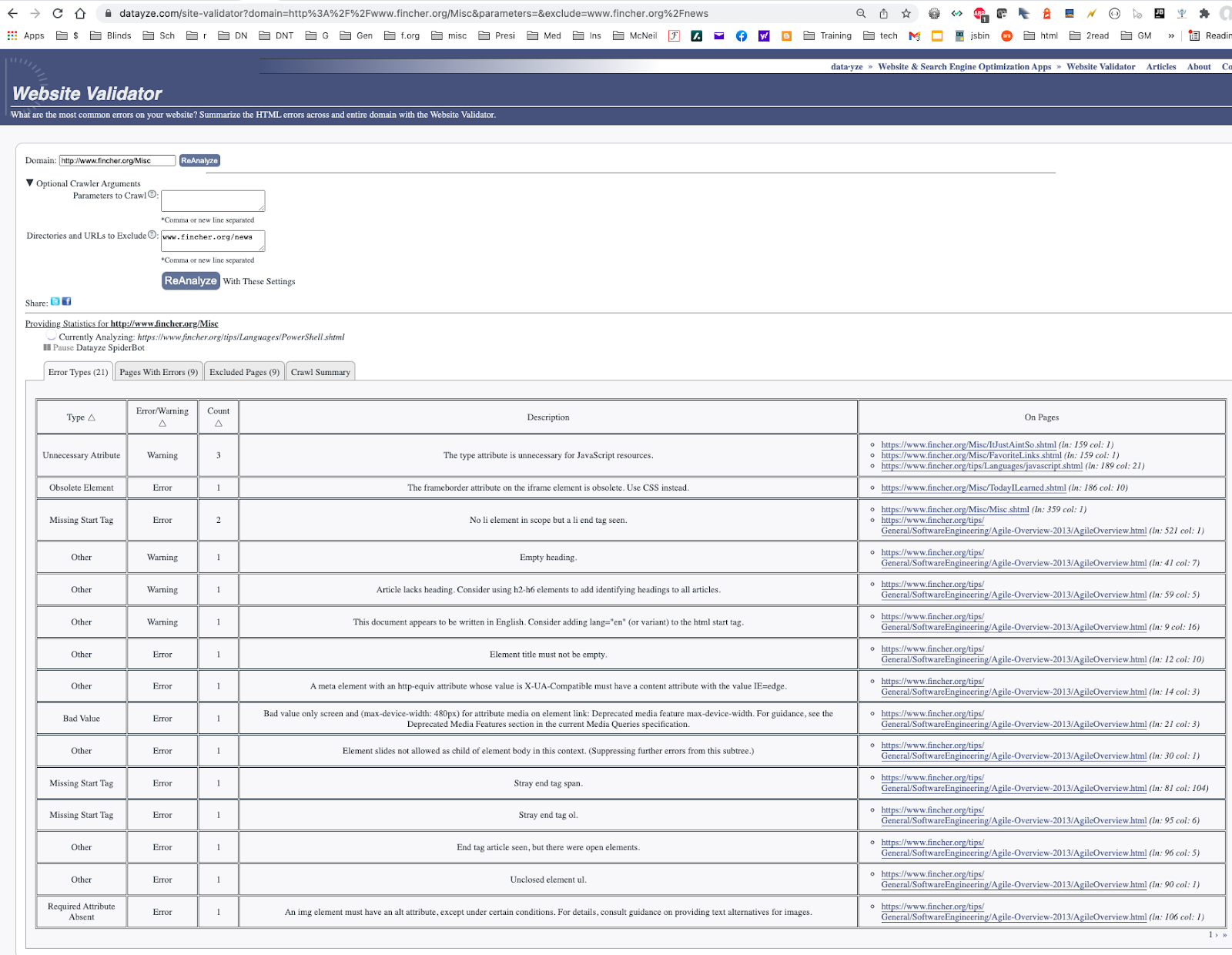This screenshot has height=955, width=1232.
Task: Select the "Stray end tag span." description
Action: [x=548, y=783]
